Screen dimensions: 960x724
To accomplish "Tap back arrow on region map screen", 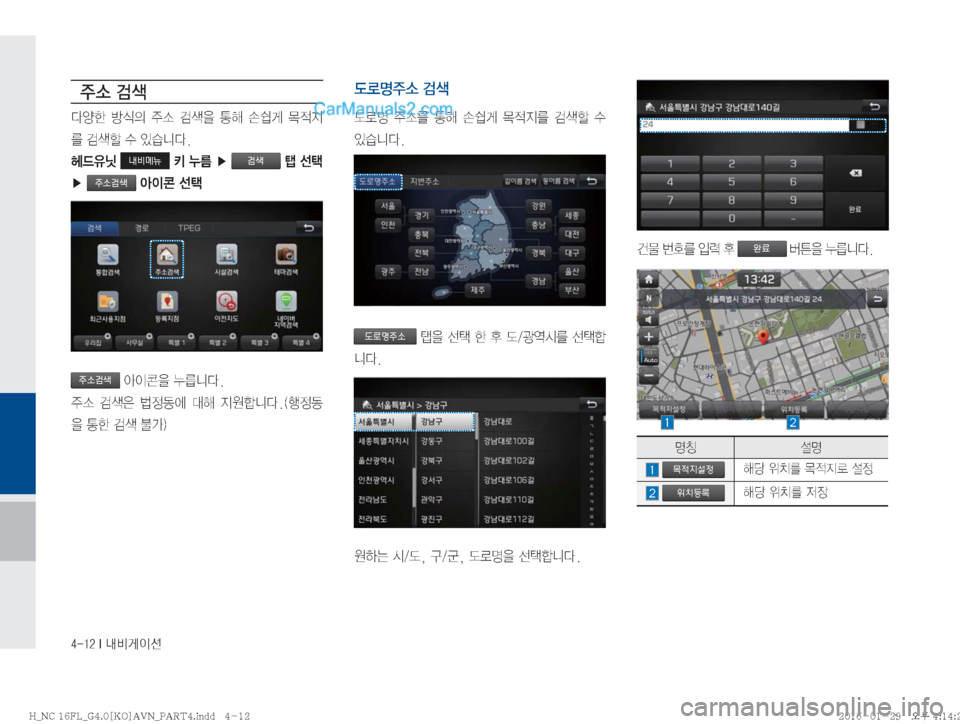I will click(x=592, y=181).
